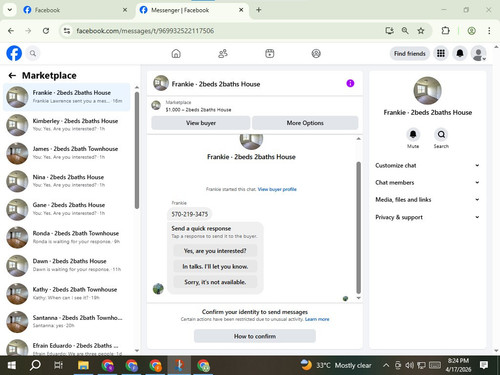Open the Friends icon in top navigation
This screenshot has width=500, height=375.
coord(223,53)
